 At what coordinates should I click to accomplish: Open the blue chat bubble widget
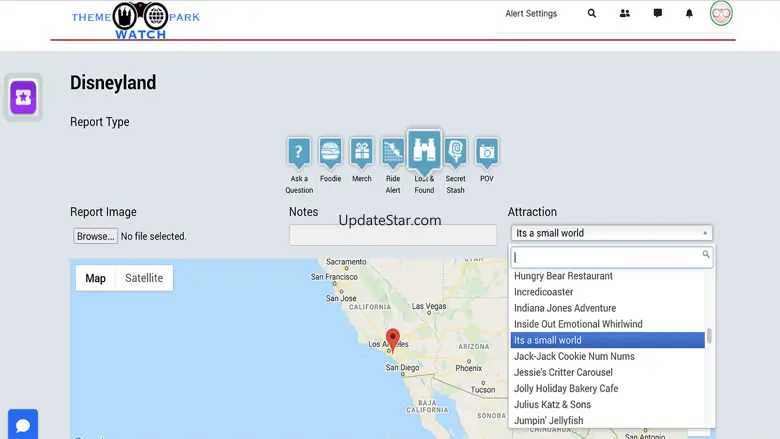(x=23, y=425)
